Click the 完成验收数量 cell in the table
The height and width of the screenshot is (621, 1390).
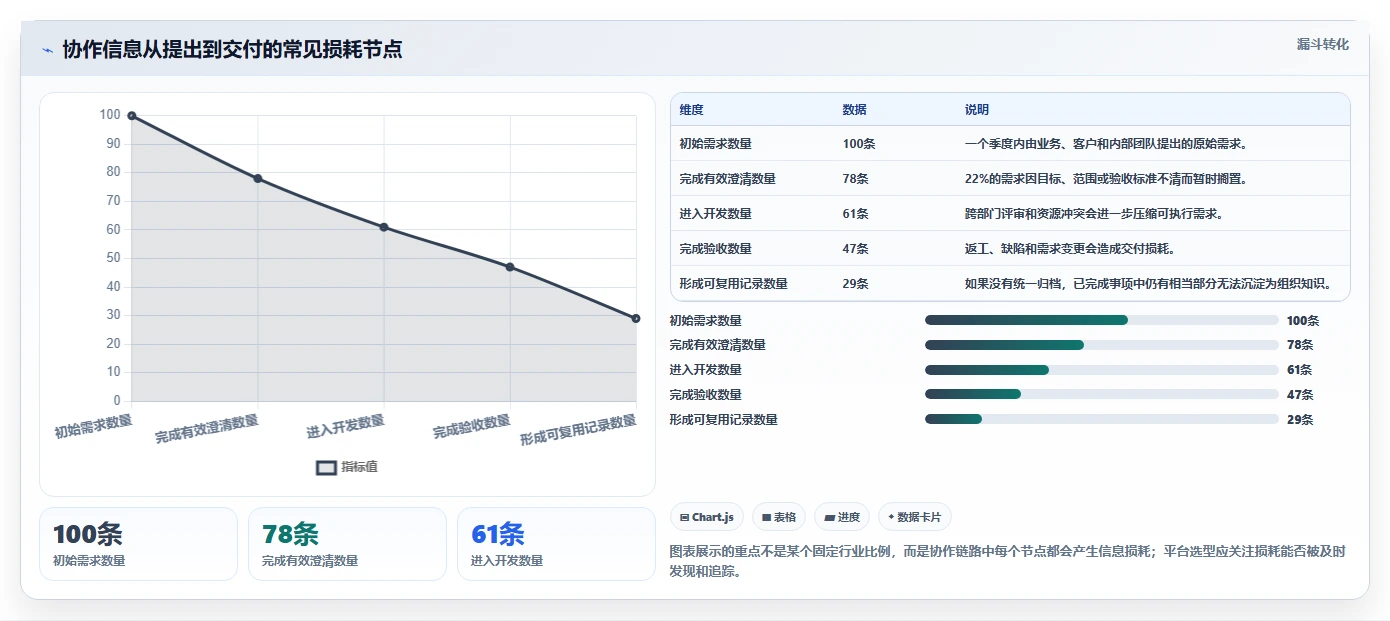coord(715,249)
